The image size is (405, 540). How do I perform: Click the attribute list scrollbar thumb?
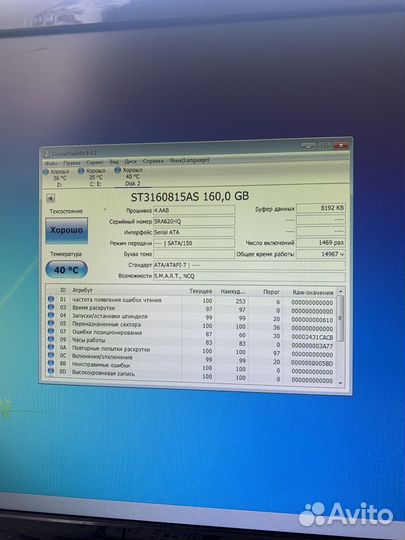[340, 319]
